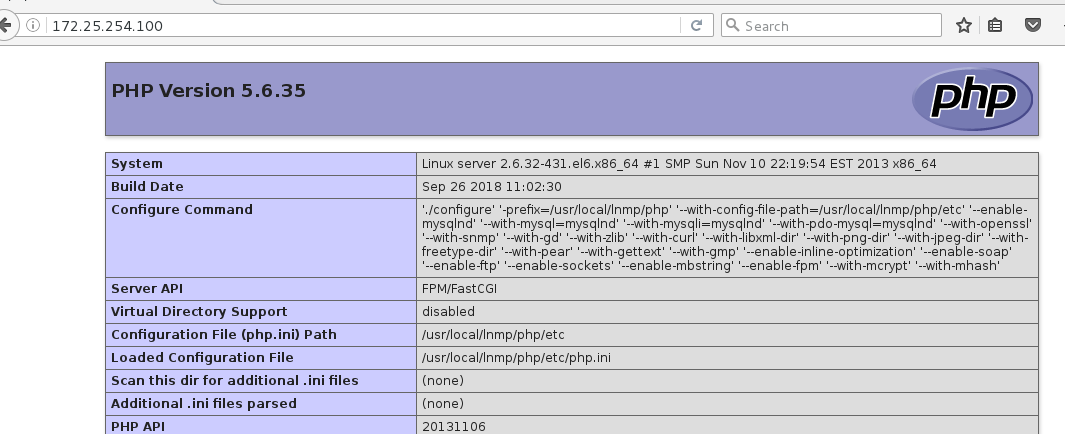Image resolution: width=1065 pixels, height=434 pixels.
Task: Click the search magnifier icon
Action: [732, 26]
